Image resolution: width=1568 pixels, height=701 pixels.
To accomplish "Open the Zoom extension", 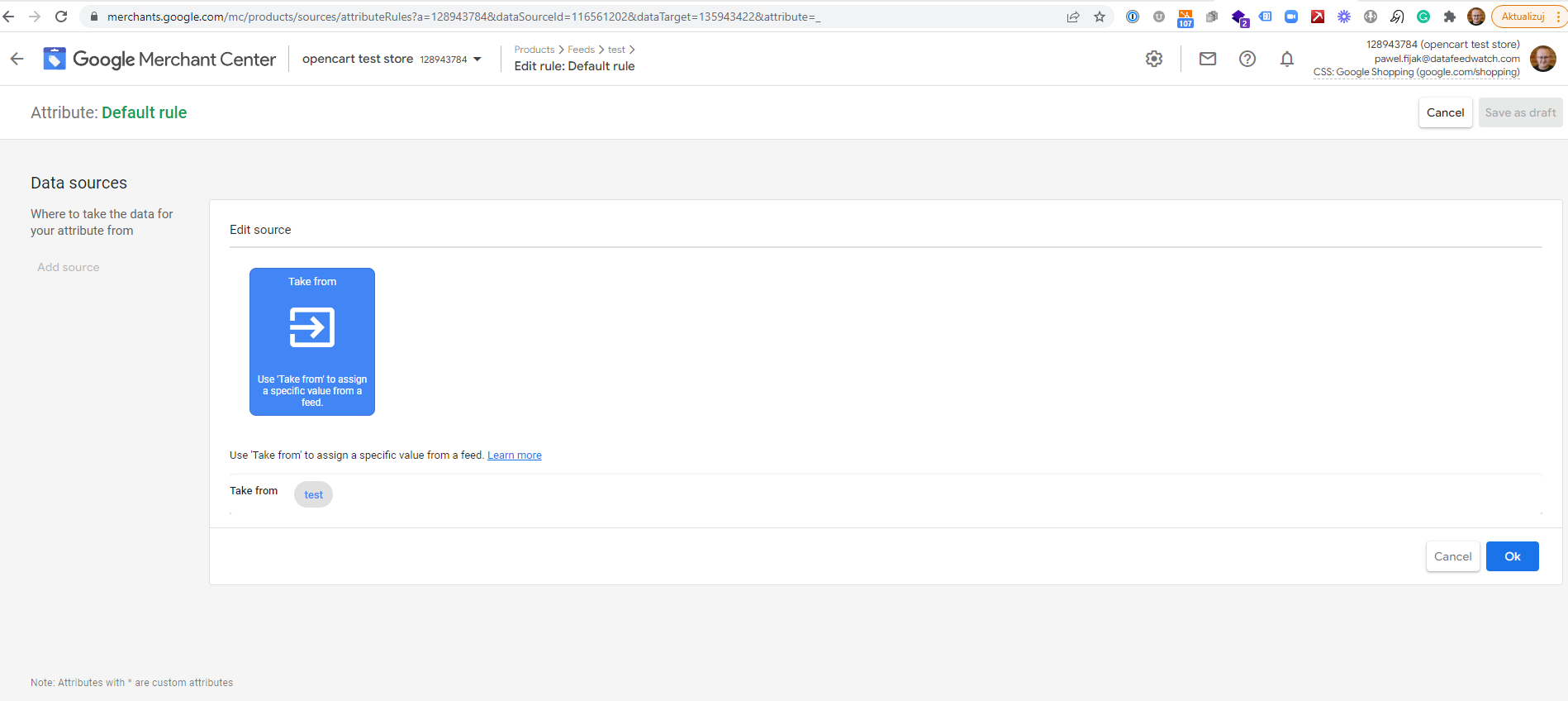I will [1291, 17].
